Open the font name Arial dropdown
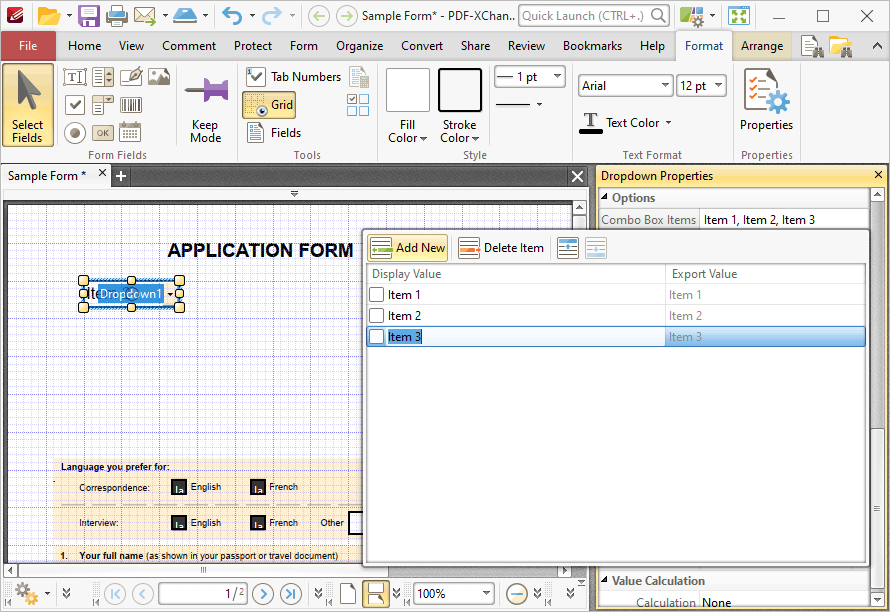Screen dimensions: 890x612 666,86
